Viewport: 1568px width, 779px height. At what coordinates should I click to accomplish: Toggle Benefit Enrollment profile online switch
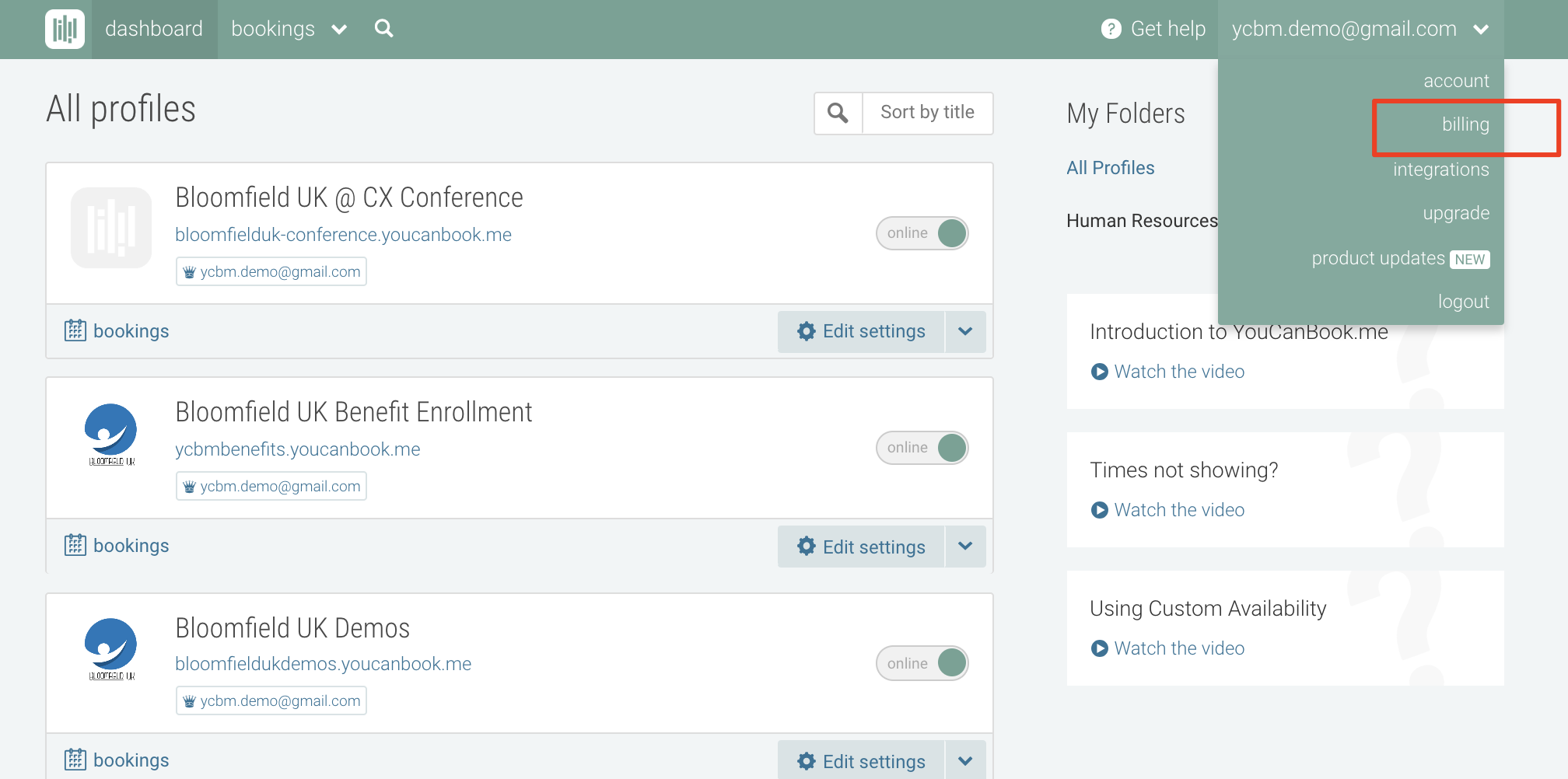coord(922,448)
